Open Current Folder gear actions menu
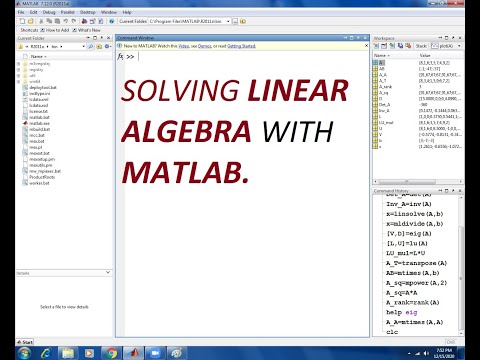Image resolution: width=480 pixels, height=360 pixels. point(108,47)
